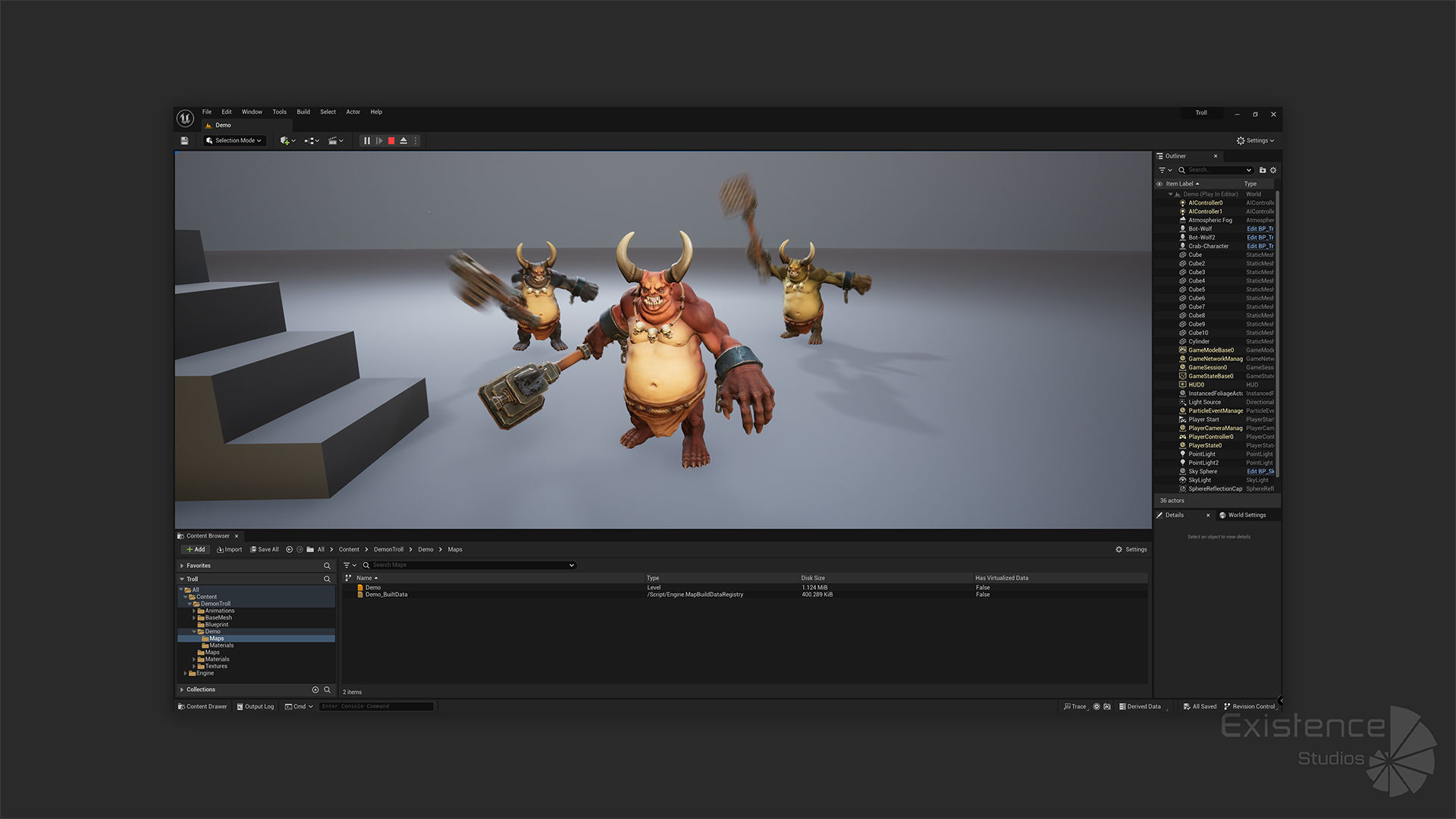Click the Add button in Content Browser
This screenshot has height=819, width=1456.
coord(196,550)
